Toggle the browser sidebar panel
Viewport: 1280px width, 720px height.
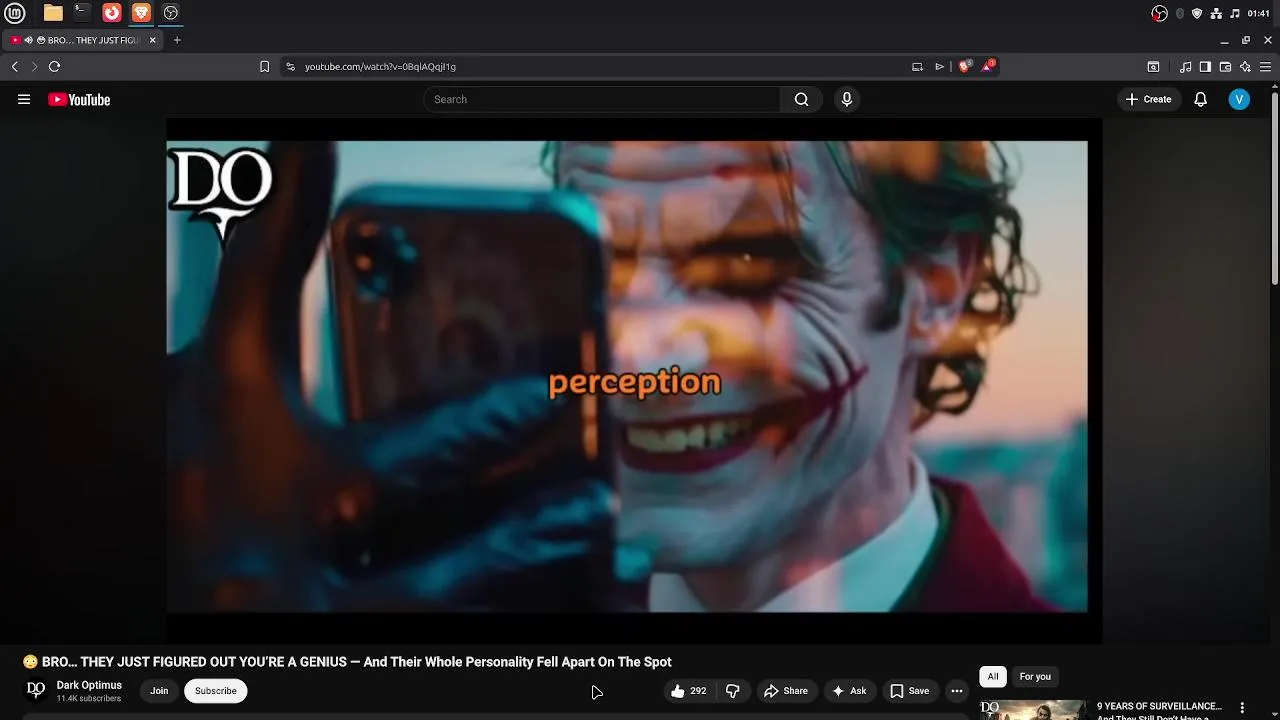pos(1205,67)
